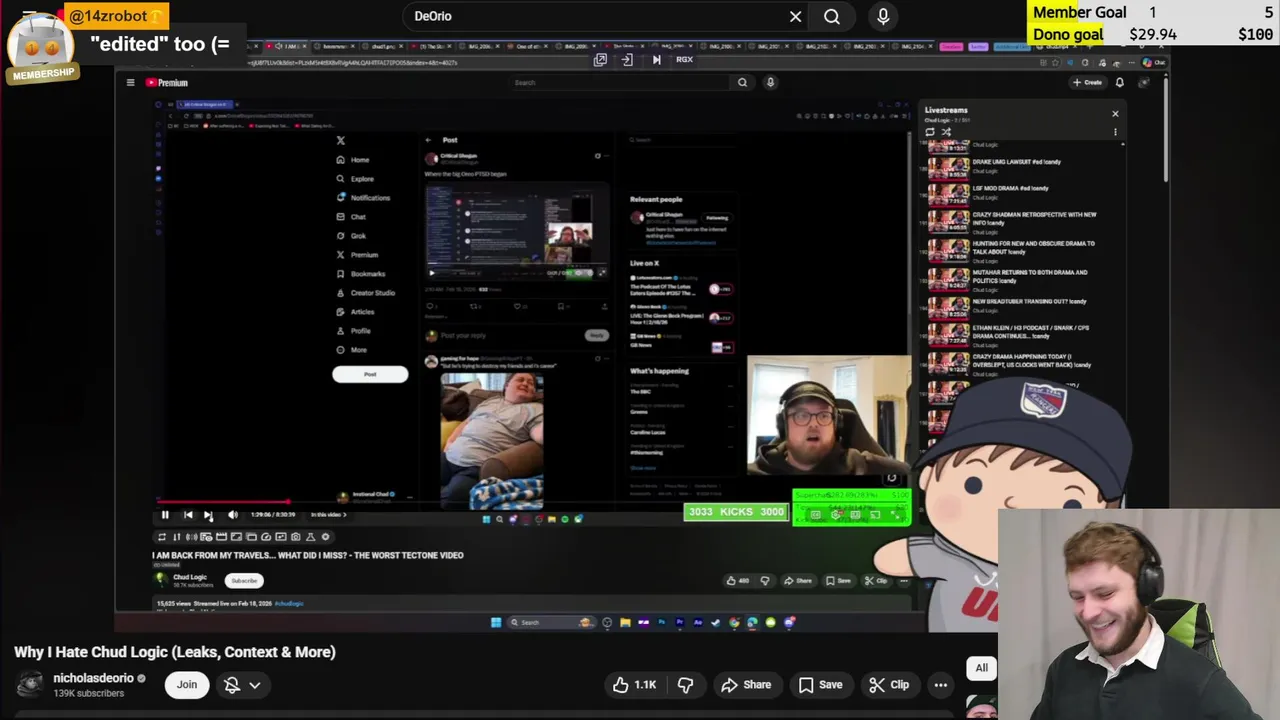Join nicholasdeorio channel membership

coord(187,685)
